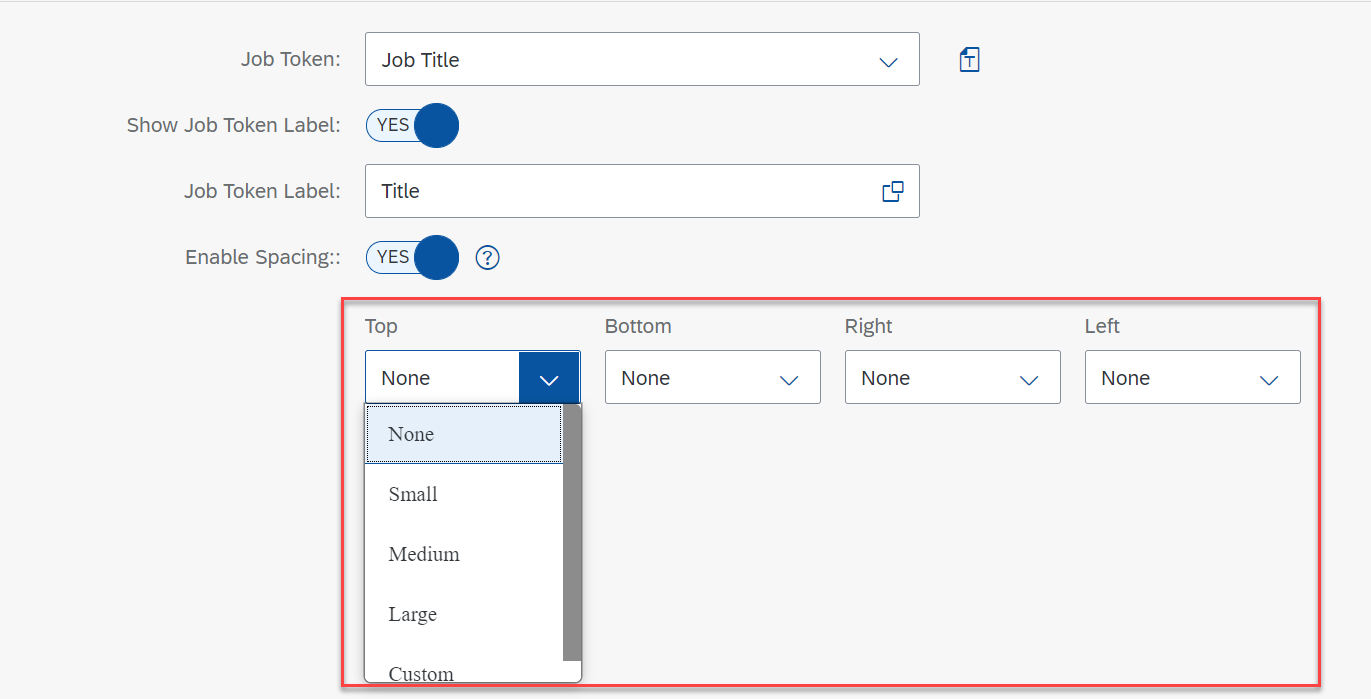Open the Right spacing dropdown

point(952,377)
